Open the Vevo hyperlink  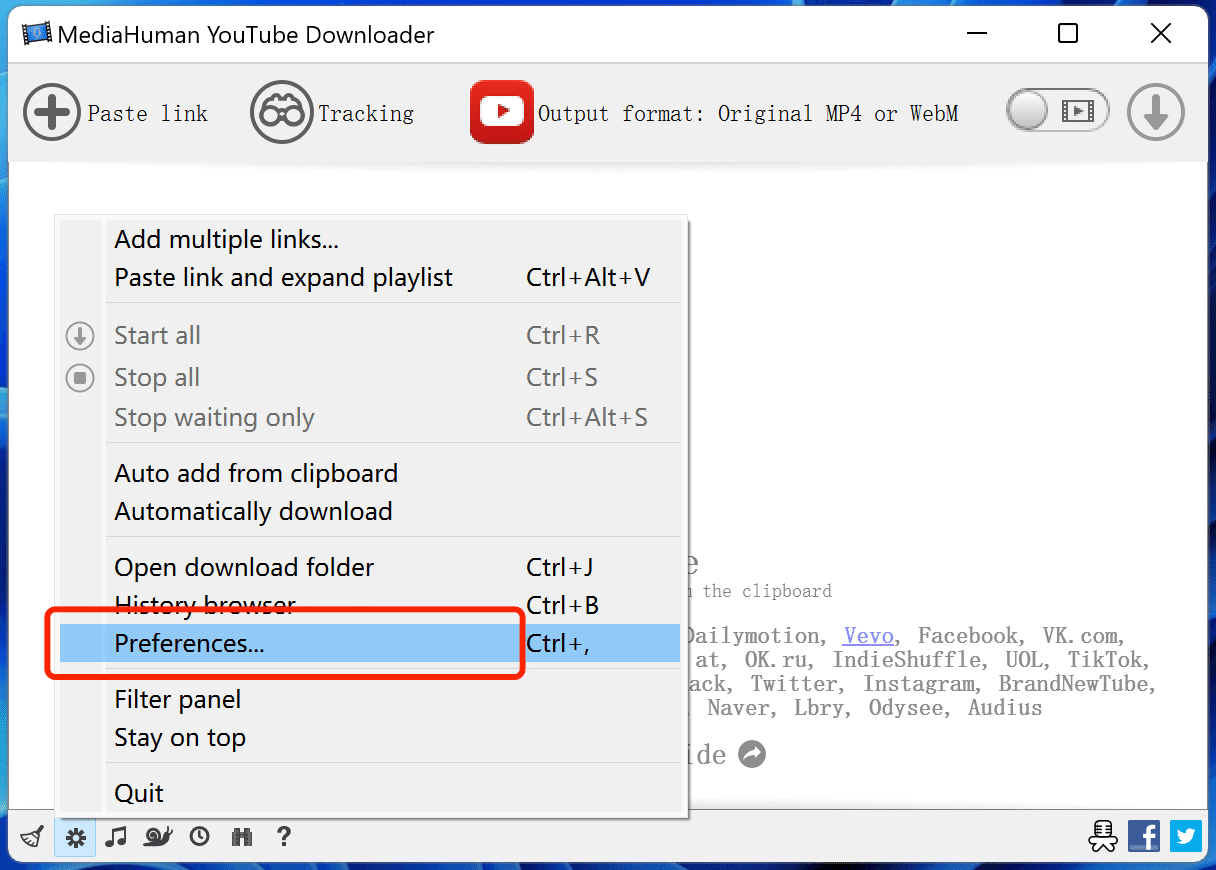pos(868,636)
